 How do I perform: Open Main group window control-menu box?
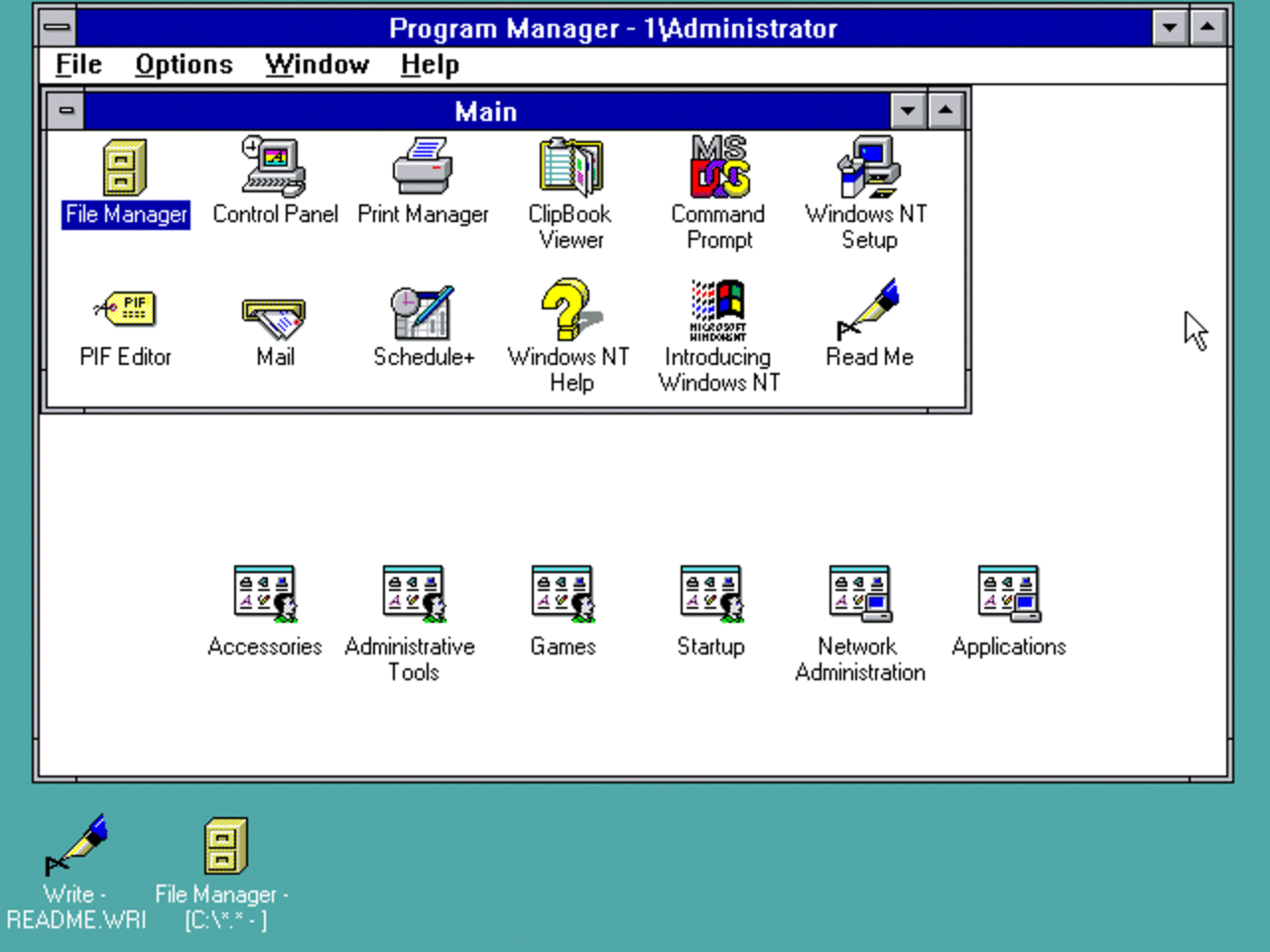pyautogui.click(x=66, y=111)
